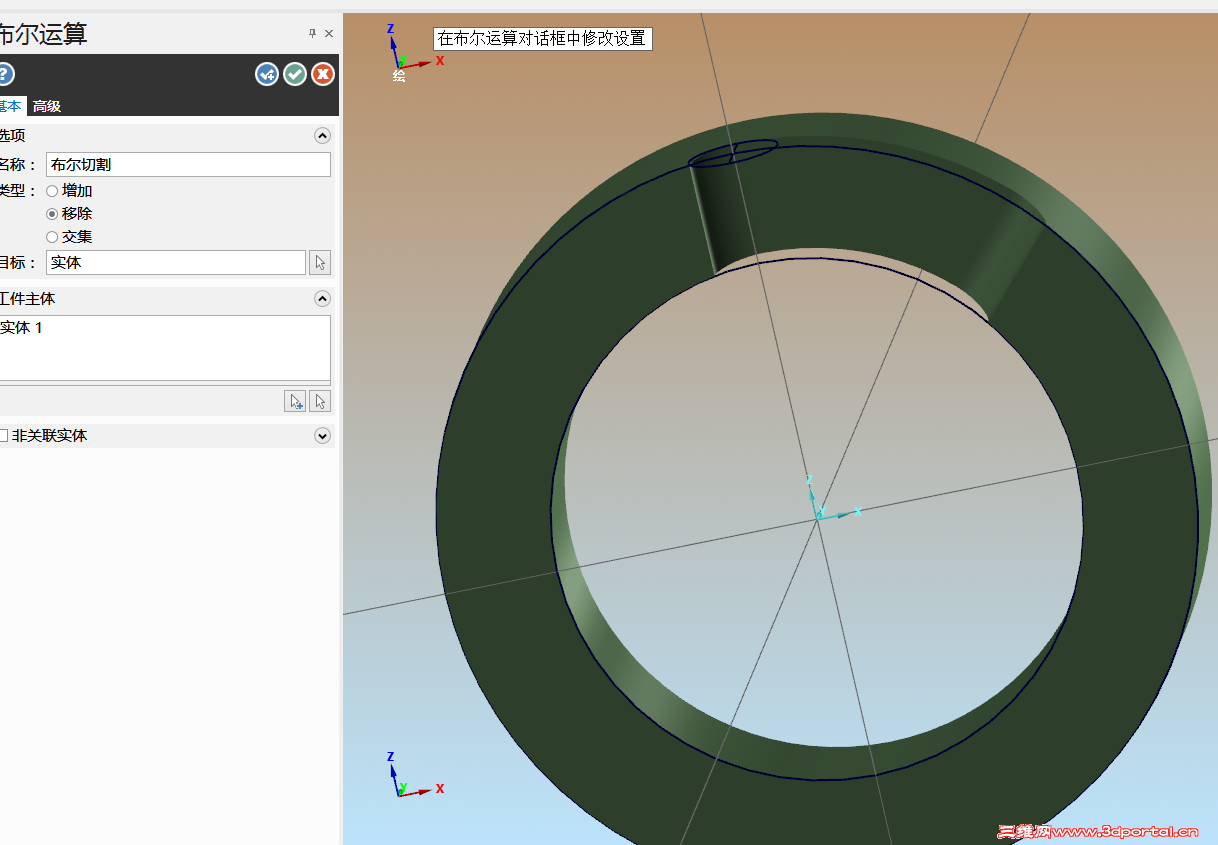Select the 移除 type radio button
1218x845 pixels.
[52, 214]
